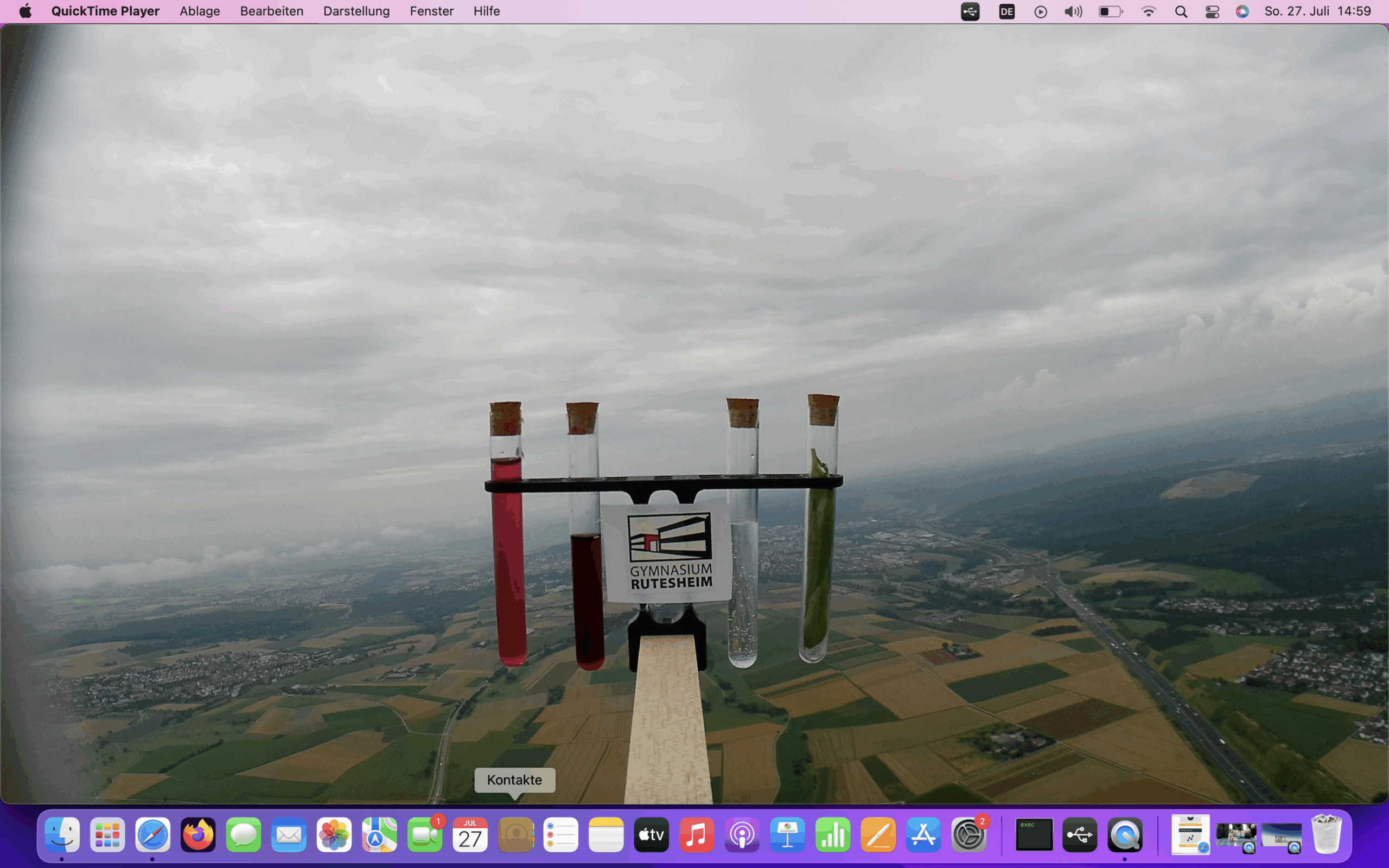Open System Preferences with badge 2
The image size is (1389, 868).
[969, 834]
